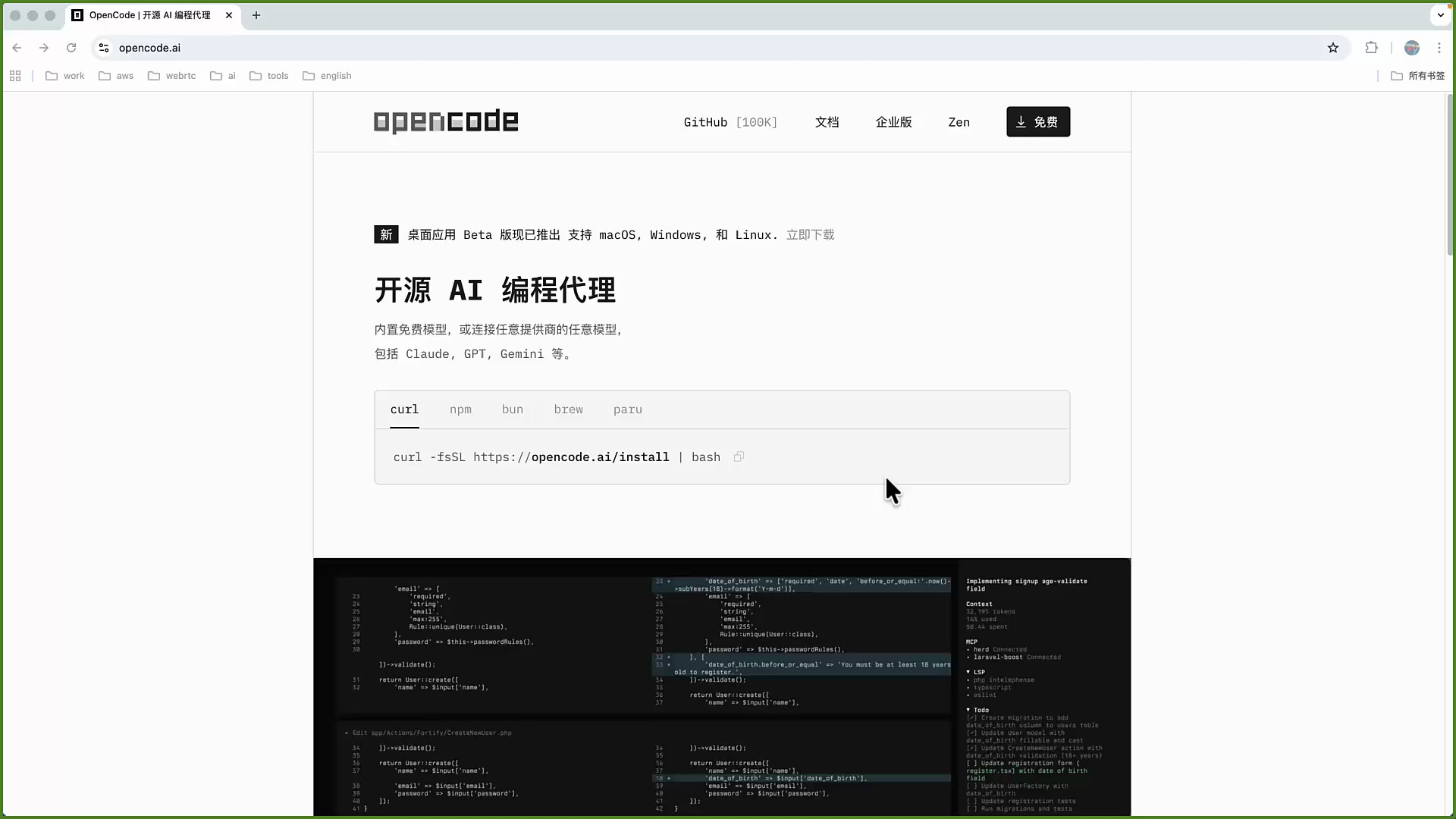Open the apps grid in bookmarks bar
The image size is (1456, 819).
(x=15, y=76)
